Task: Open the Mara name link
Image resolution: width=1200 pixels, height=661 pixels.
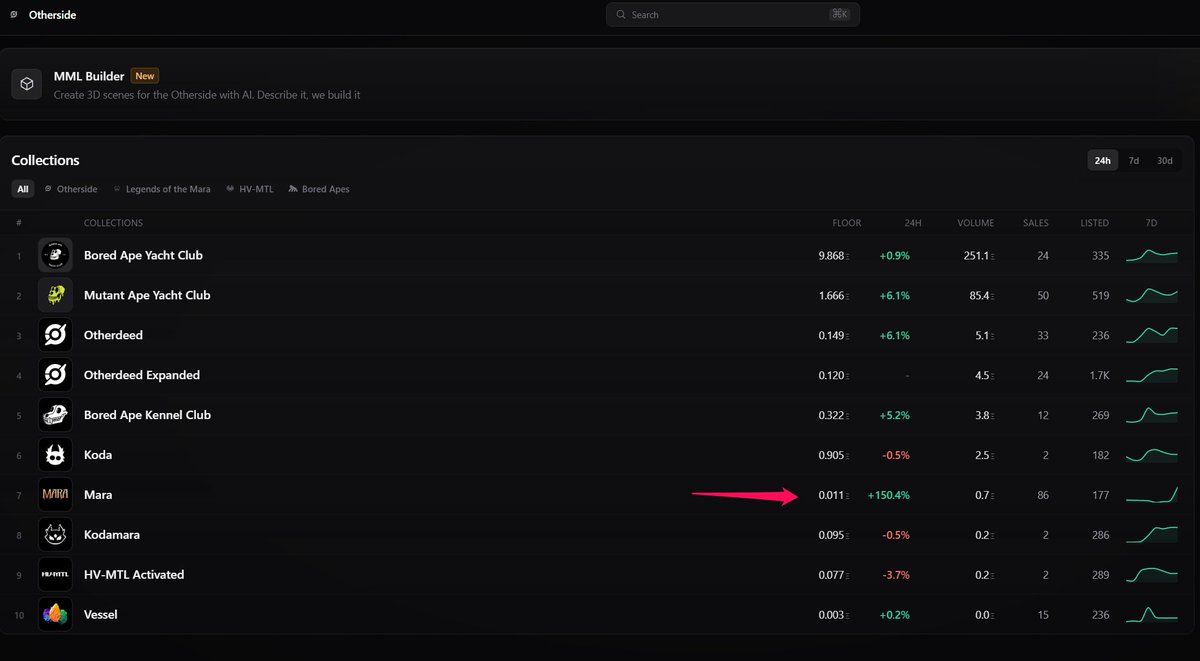Action: click(x=98, y=495)
